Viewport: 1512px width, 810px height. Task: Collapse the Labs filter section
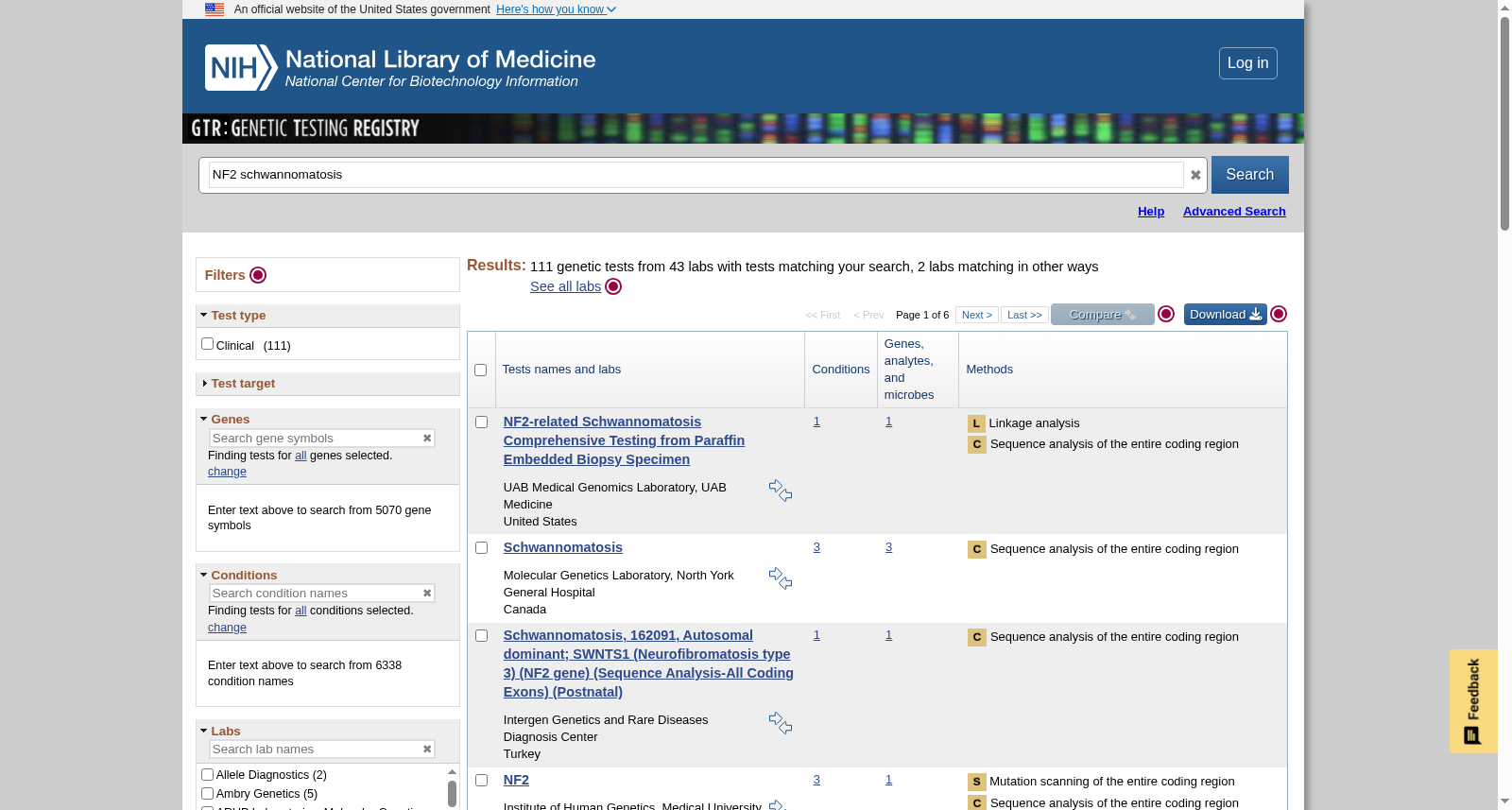click(220, 731)
